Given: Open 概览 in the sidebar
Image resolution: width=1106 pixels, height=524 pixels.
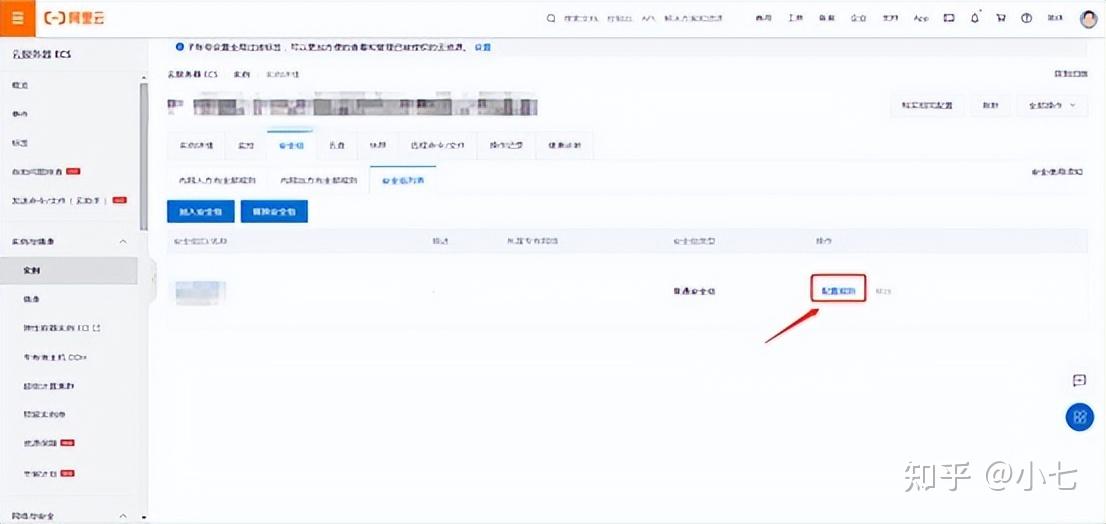Looking at the screenshot, I should (20, 85).
